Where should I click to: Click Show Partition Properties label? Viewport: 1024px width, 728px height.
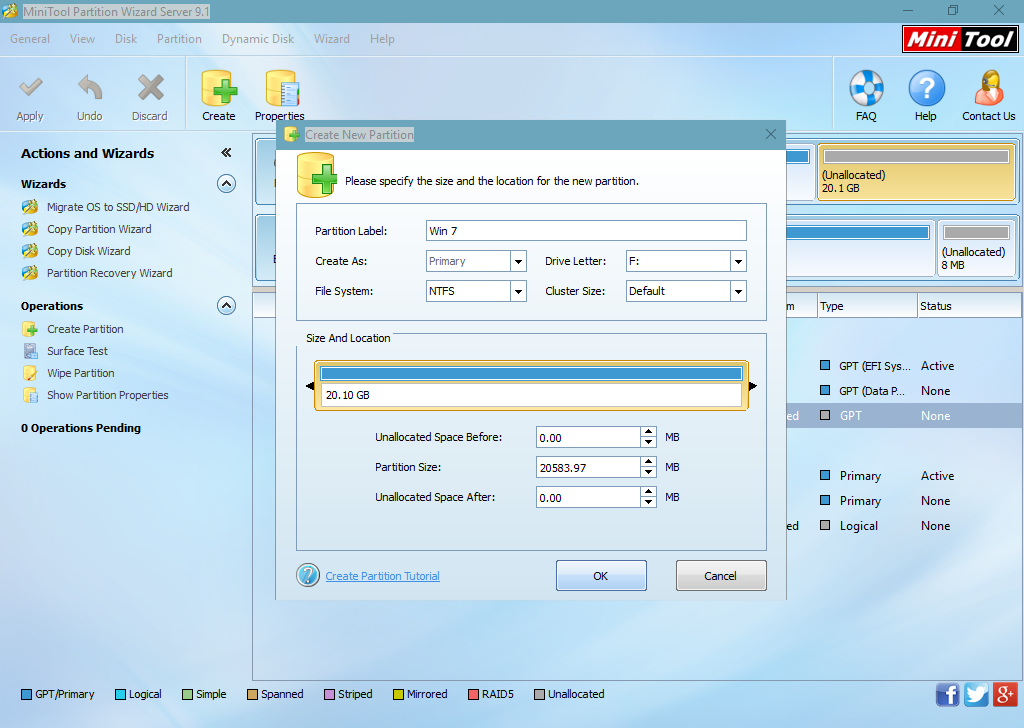click(108, 395)
